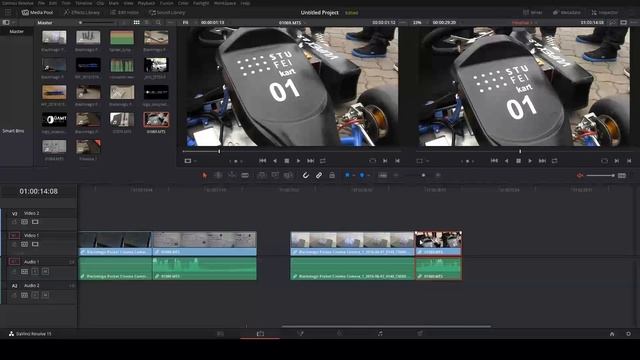This screenshot has height=360, width=640.
Task: Open the Sound Library panel
Action: coord(167,12)
